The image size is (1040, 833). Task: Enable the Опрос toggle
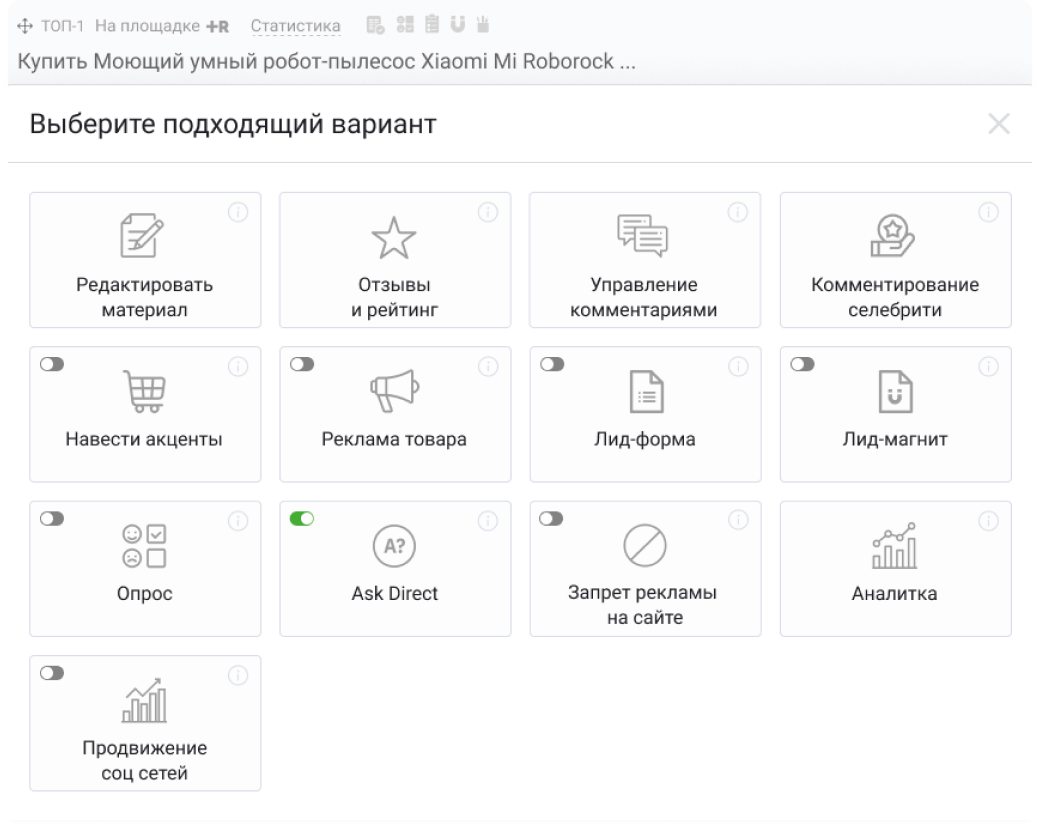[x=51, y=519]
